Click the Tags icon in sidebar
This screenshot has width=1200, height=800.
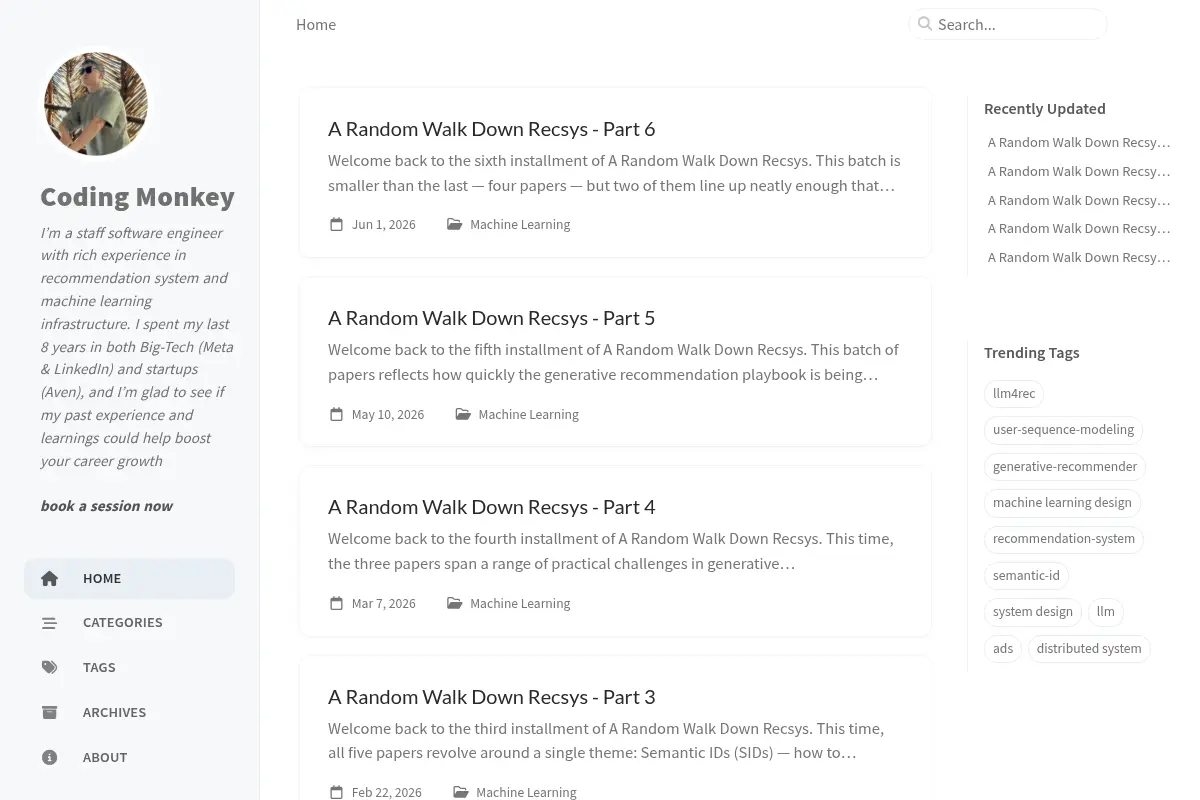coord(49,667)
